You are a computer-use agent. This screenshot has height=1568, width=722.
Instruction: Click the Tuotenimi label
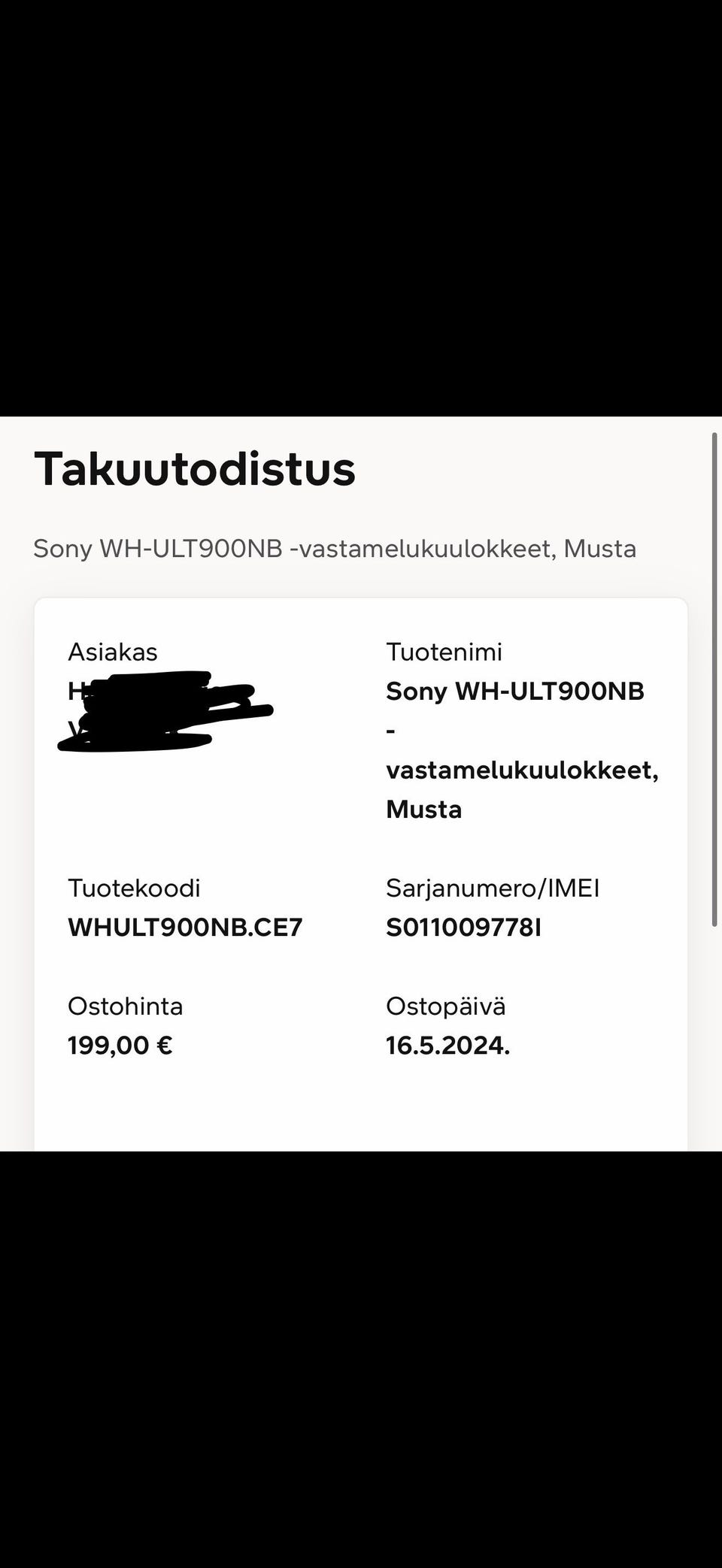[x=444, y=652]
